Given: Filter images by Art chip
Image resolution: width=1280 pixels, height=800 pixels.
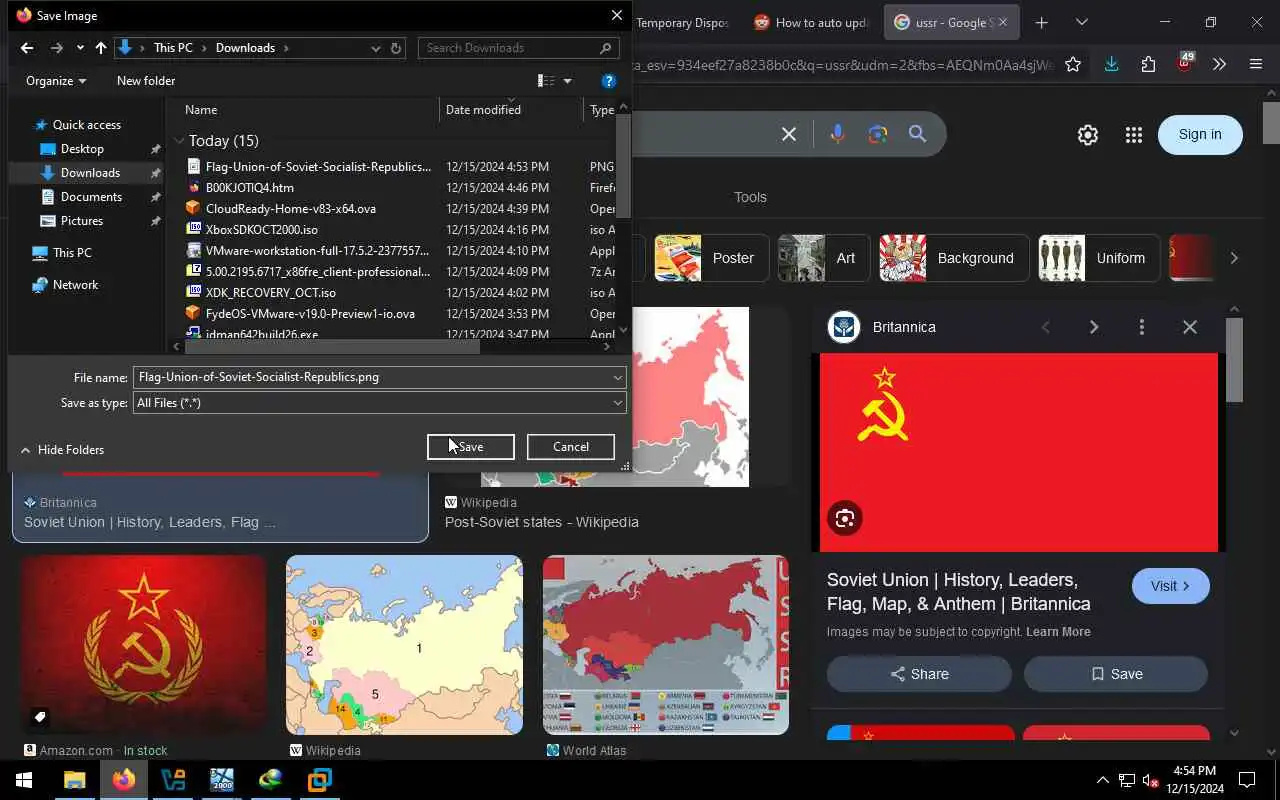Looking at the screenshot, I should point(824,258).
